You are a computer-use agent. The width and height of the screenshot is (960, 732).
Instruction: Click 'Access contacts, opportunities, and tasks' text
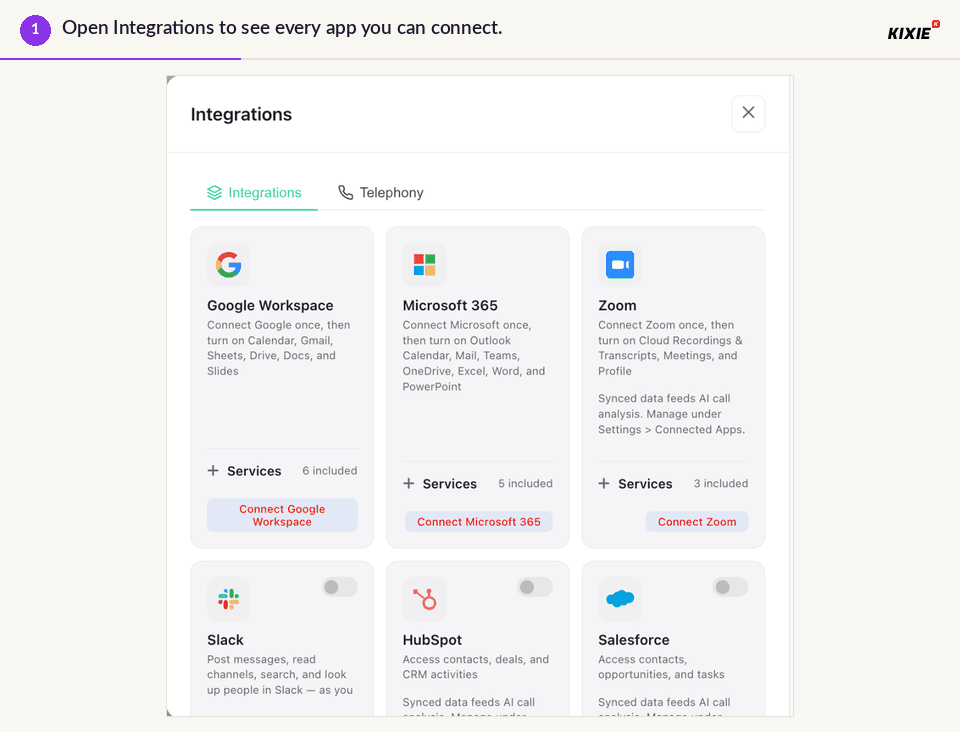tap(661, 667)
